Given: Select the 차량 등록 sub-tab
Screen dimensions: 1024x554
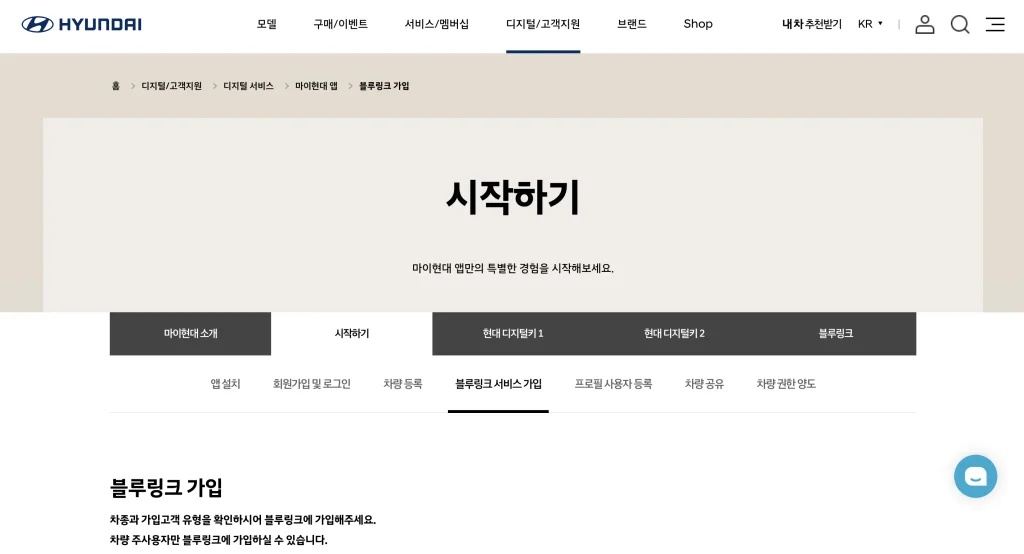Looking at the screenshot, I should (402, 383).
